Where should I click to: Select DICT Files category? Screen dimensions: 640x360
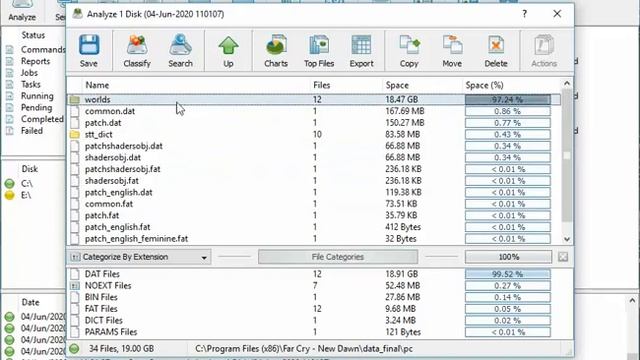(313, 320)
